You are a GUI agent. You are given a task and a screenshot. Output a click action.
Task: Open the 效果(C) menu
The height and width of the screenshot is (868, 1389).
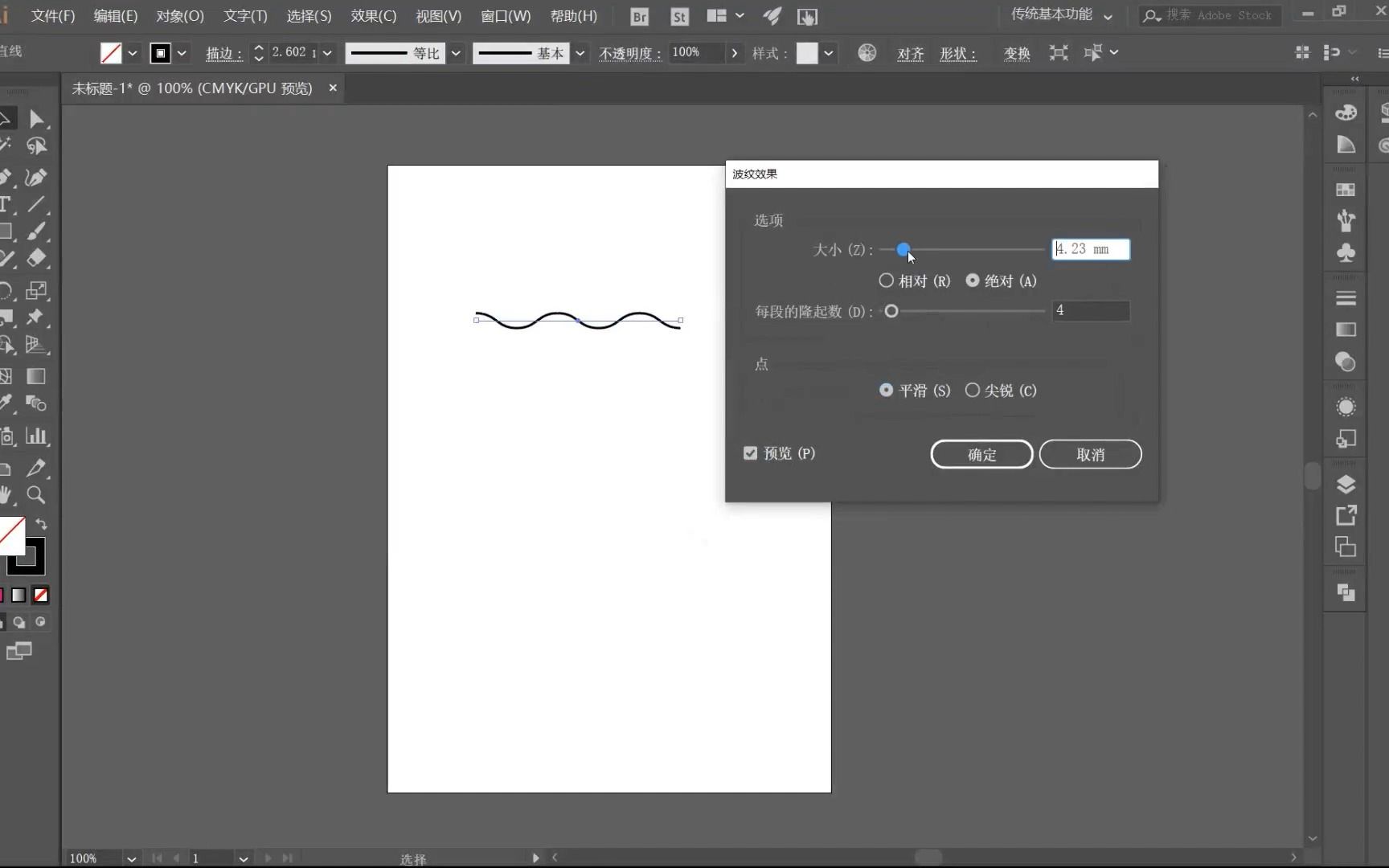pos(374,16)
